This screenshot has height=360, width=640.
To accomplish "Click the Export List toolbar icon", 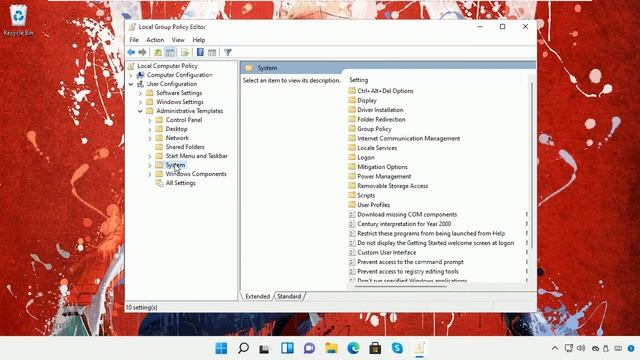I will 184,52.
